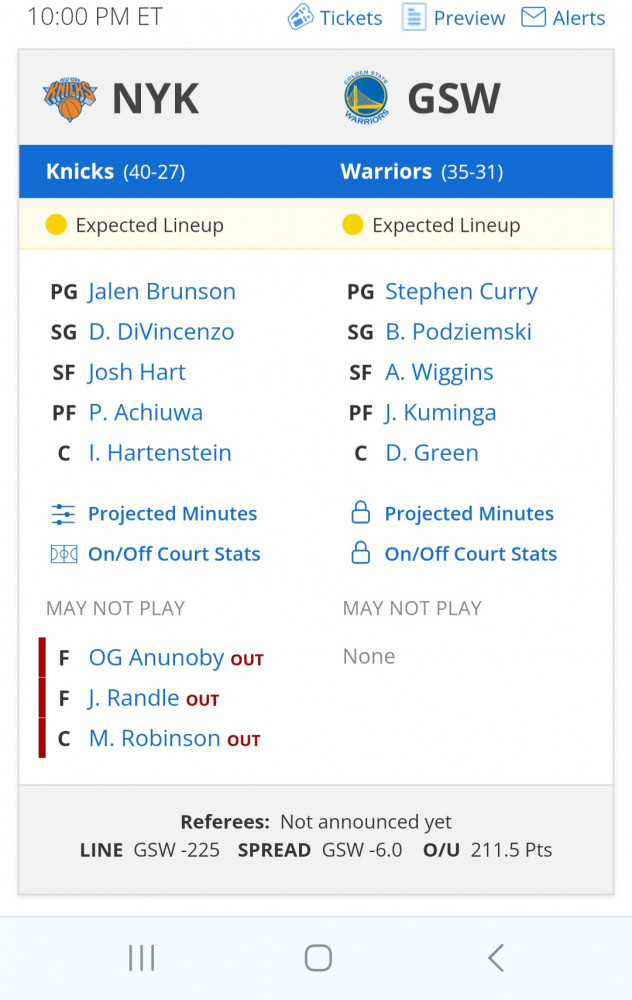Screen dimensions: 632x1000
Task: Select M. Robinson in may not play list
Action: pos(154,739)
